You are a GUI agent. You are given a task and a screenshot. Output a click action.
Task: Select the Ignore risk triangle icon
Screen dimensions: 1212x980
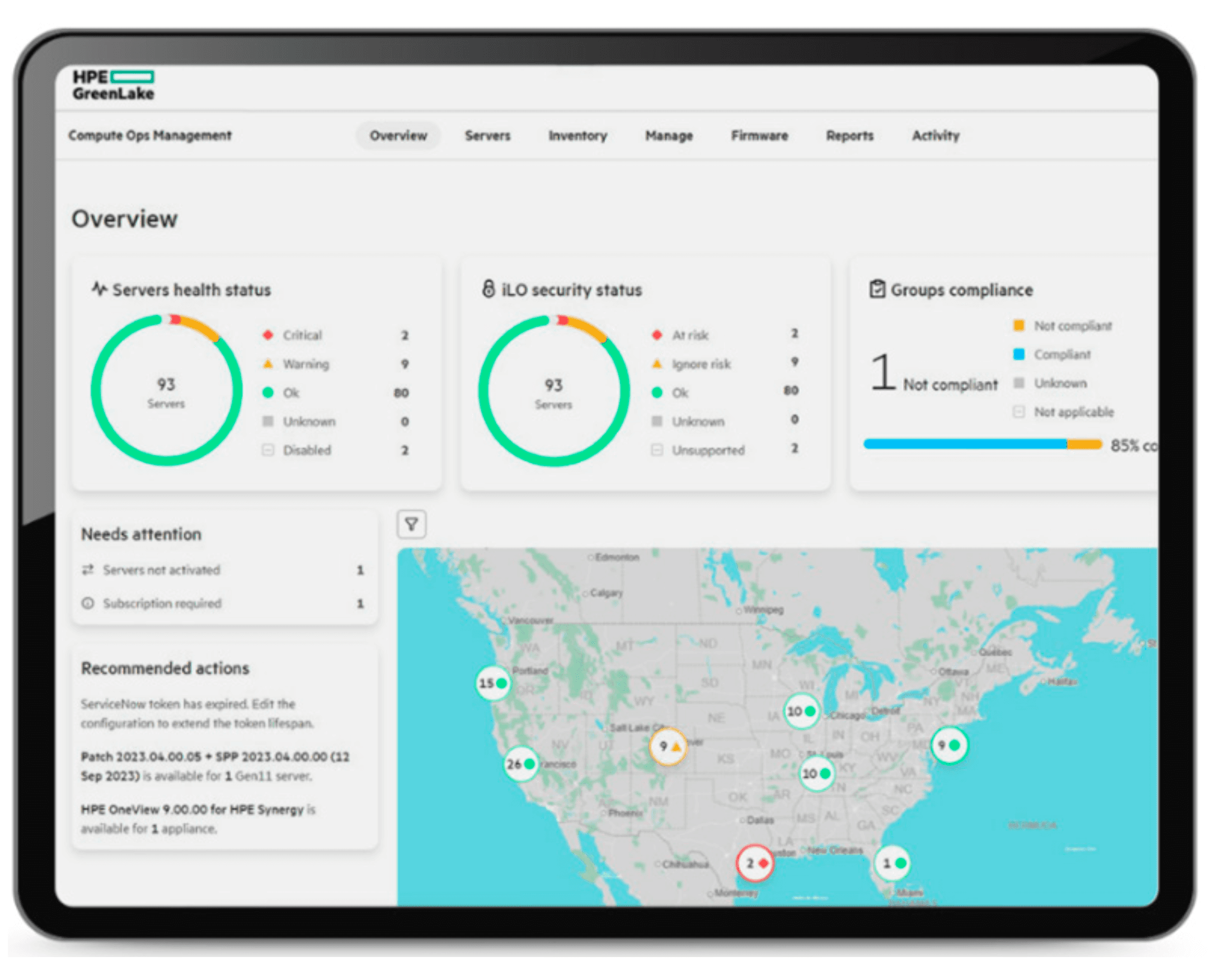[657, 364]
